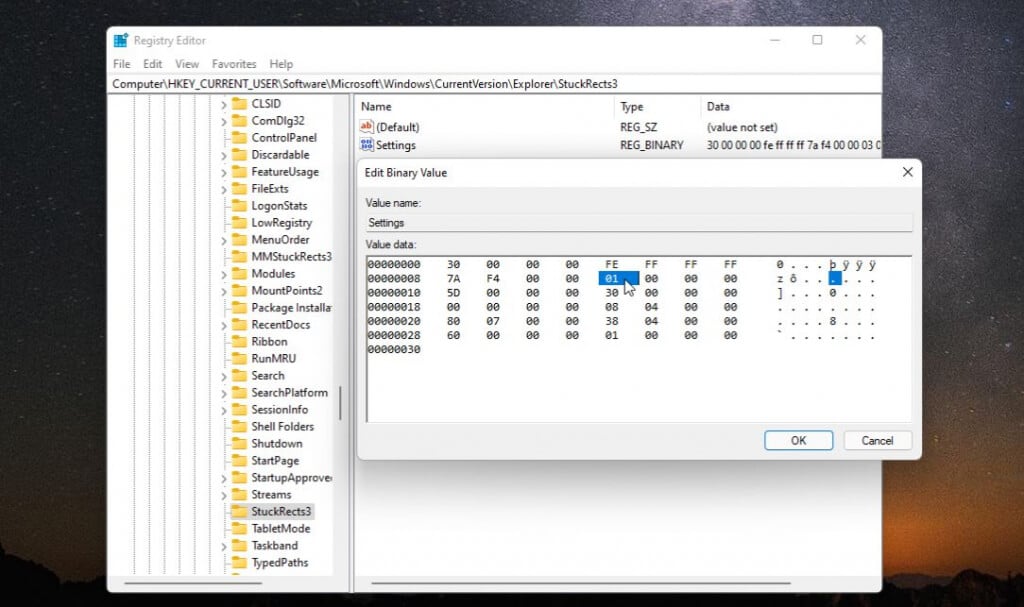The image size is (1024, 607).
Task: Click the (Default) string value icon
Action: pyautogui.click(x=366, y=127)
